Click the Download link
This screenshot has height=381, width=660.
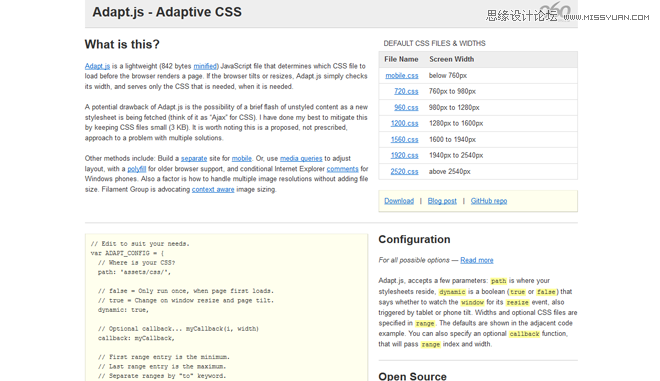[x=399, y=201]
